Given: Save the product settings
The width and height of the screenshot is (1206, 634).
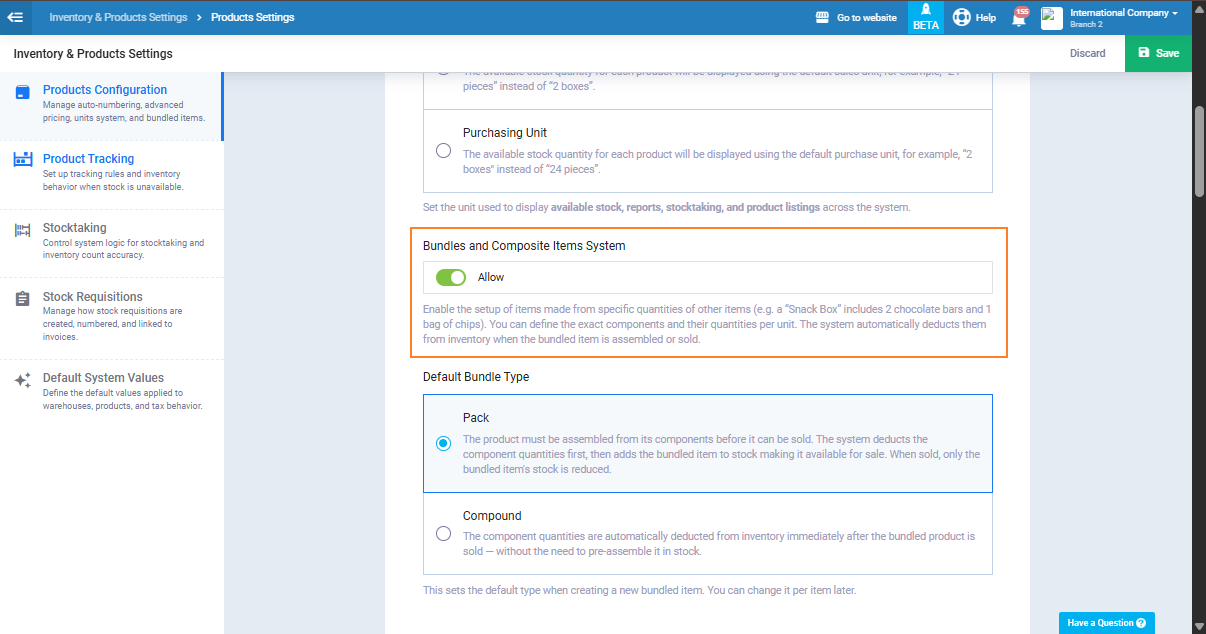Looking at the screenshot, I should tap(1158, 53).
